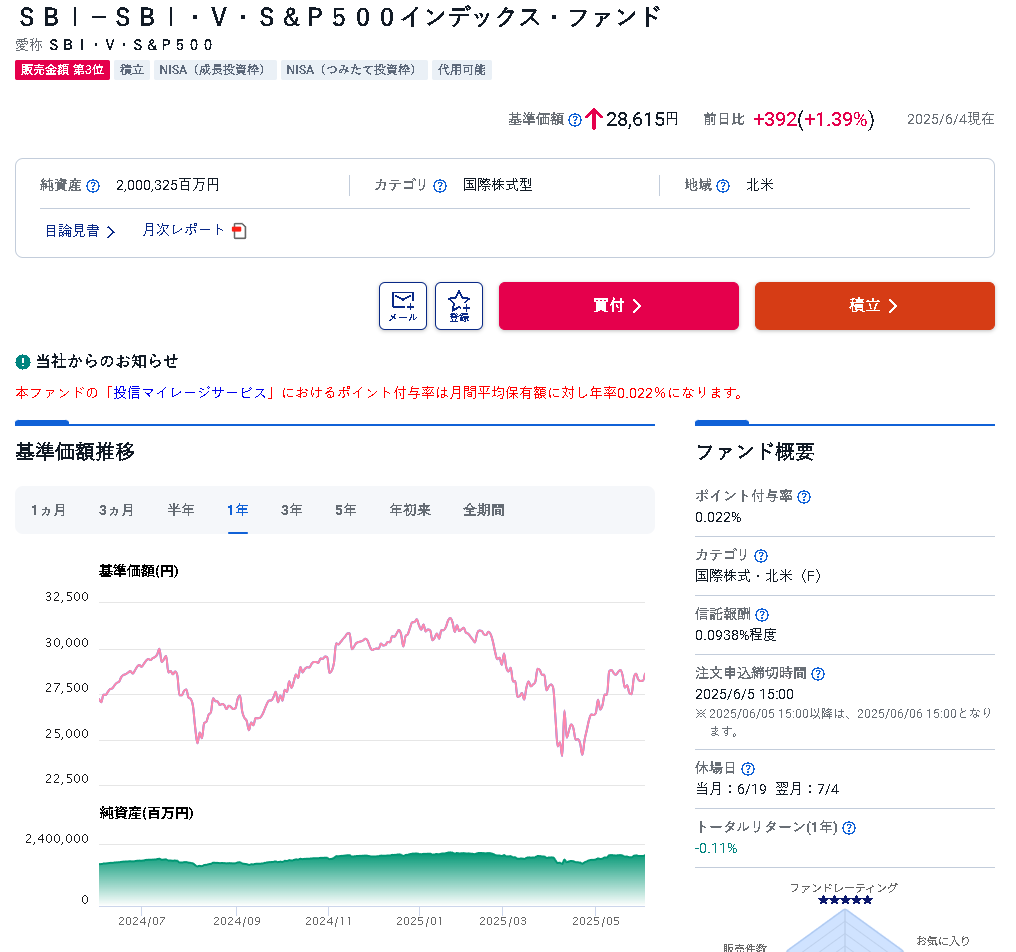Viewport: 1016px width, 952px height.
Task: Click the 2,000,325百万円 net assets value
Action: point(167,185)
